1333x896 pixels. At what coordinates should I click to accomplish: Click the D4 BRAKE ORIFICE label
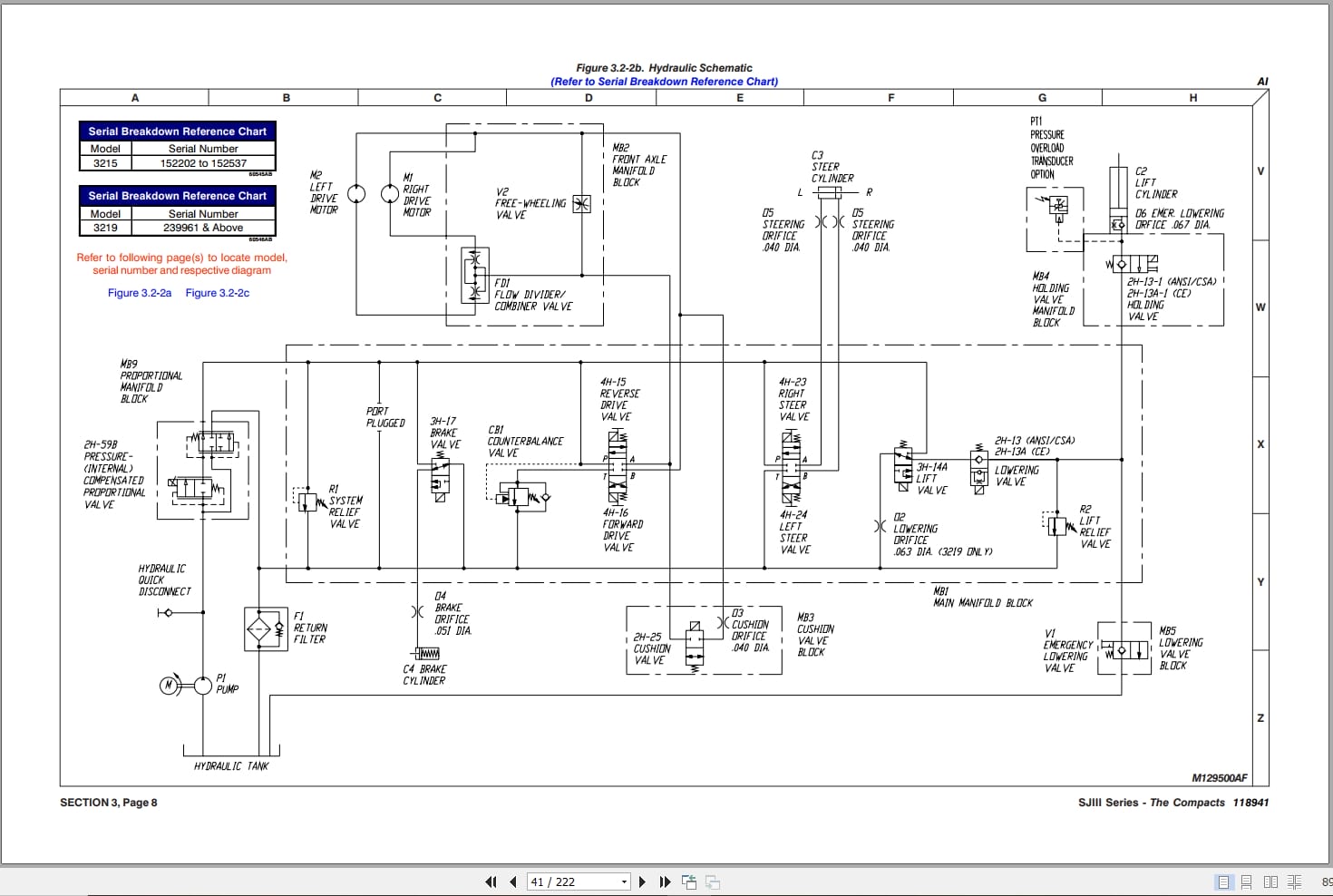pos(452,614)
